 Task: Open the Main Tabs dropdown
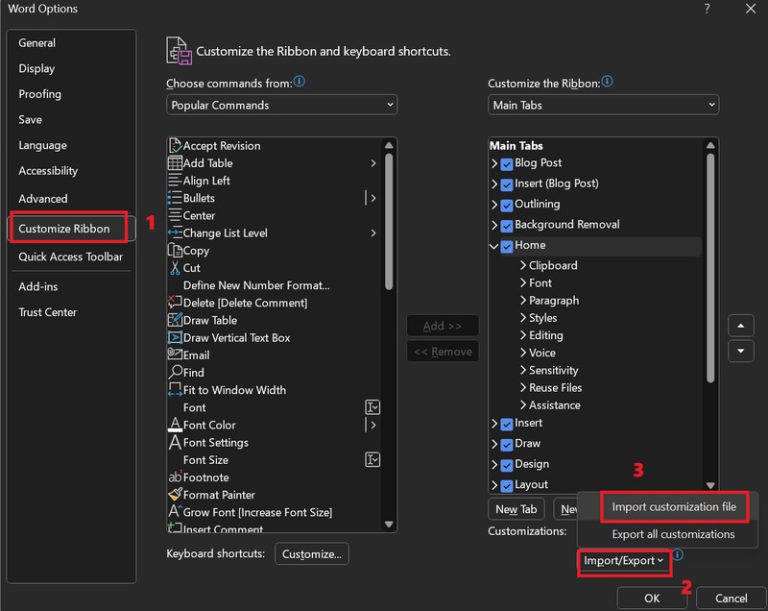603,105
